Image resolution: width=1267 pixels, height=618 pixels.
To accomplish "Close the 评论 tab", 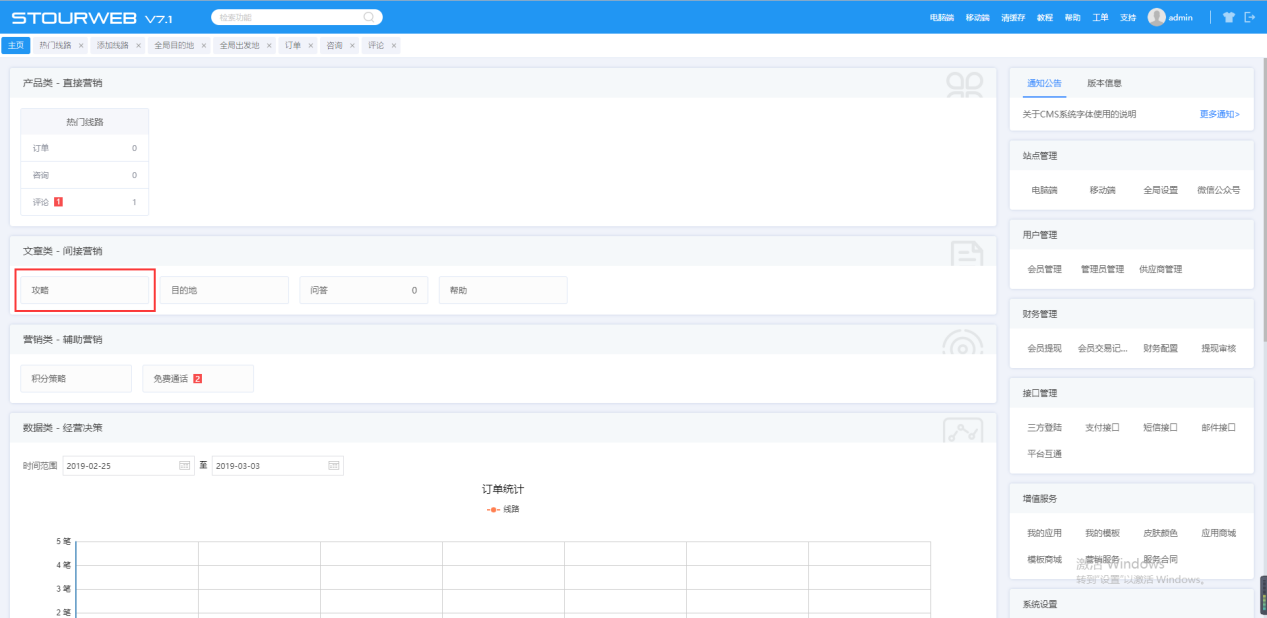I will (394, 46).
